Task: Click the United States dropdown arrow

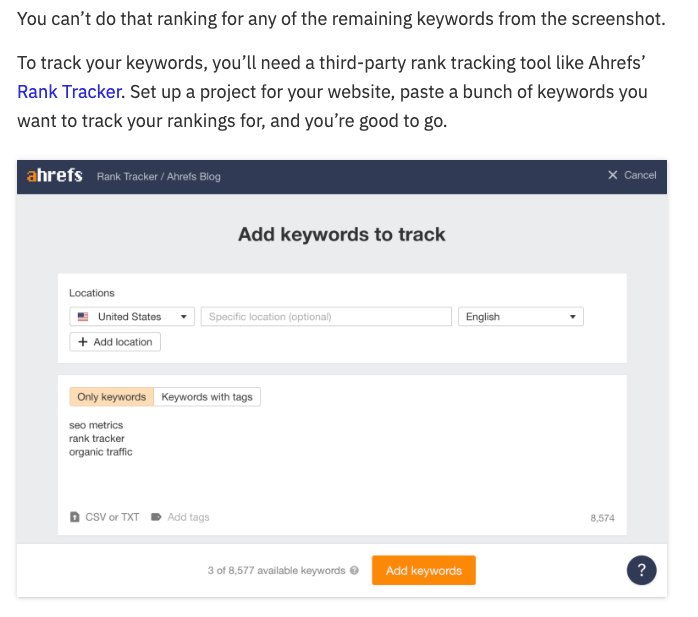Action: (x=183, y=317)
